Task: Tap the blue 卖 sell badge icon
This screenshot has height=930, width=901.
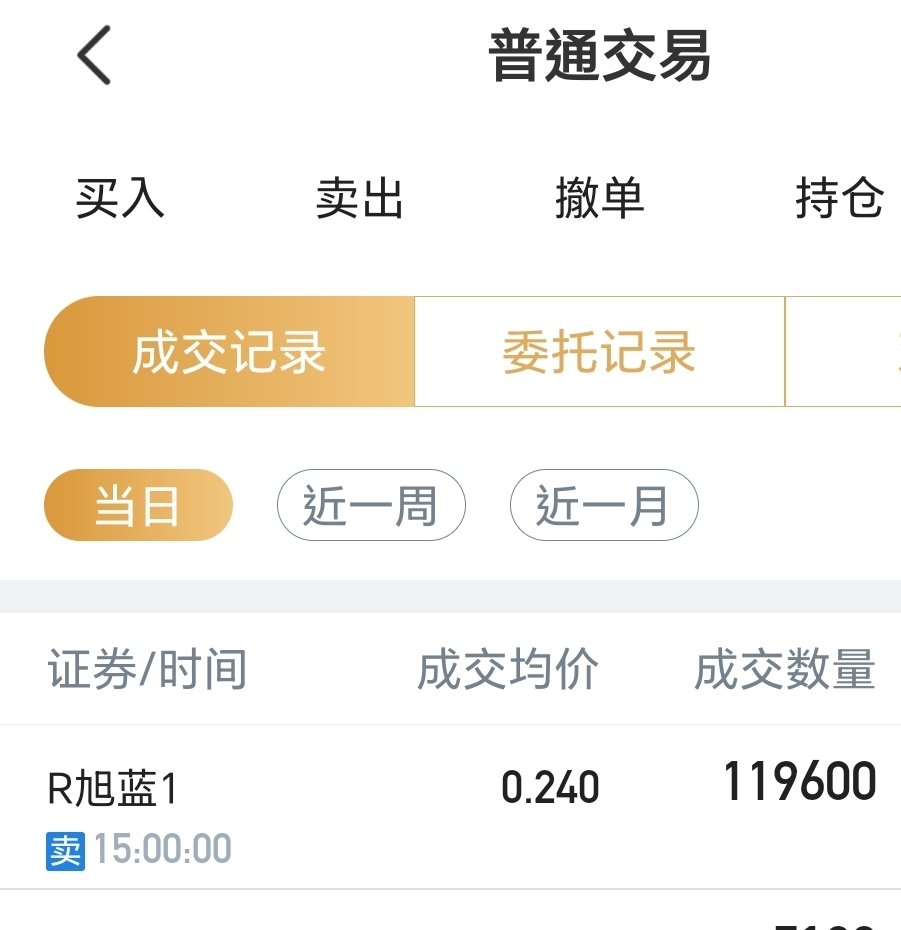Action: tap(65, 851)
